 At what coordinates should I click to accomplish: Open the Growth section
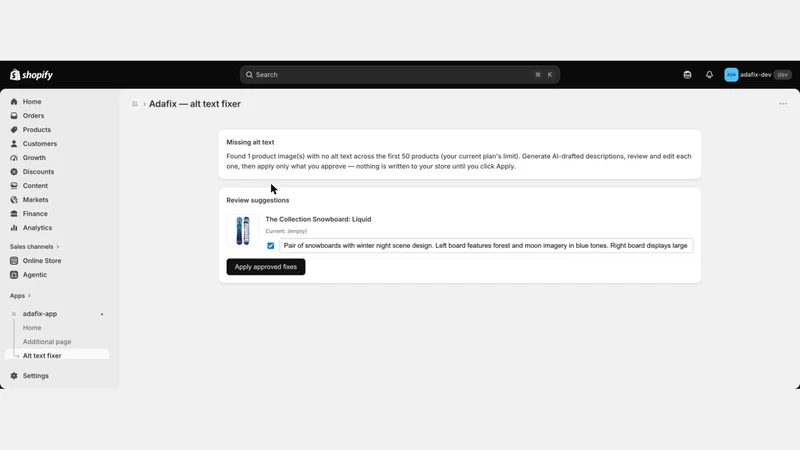coord(34,158)
